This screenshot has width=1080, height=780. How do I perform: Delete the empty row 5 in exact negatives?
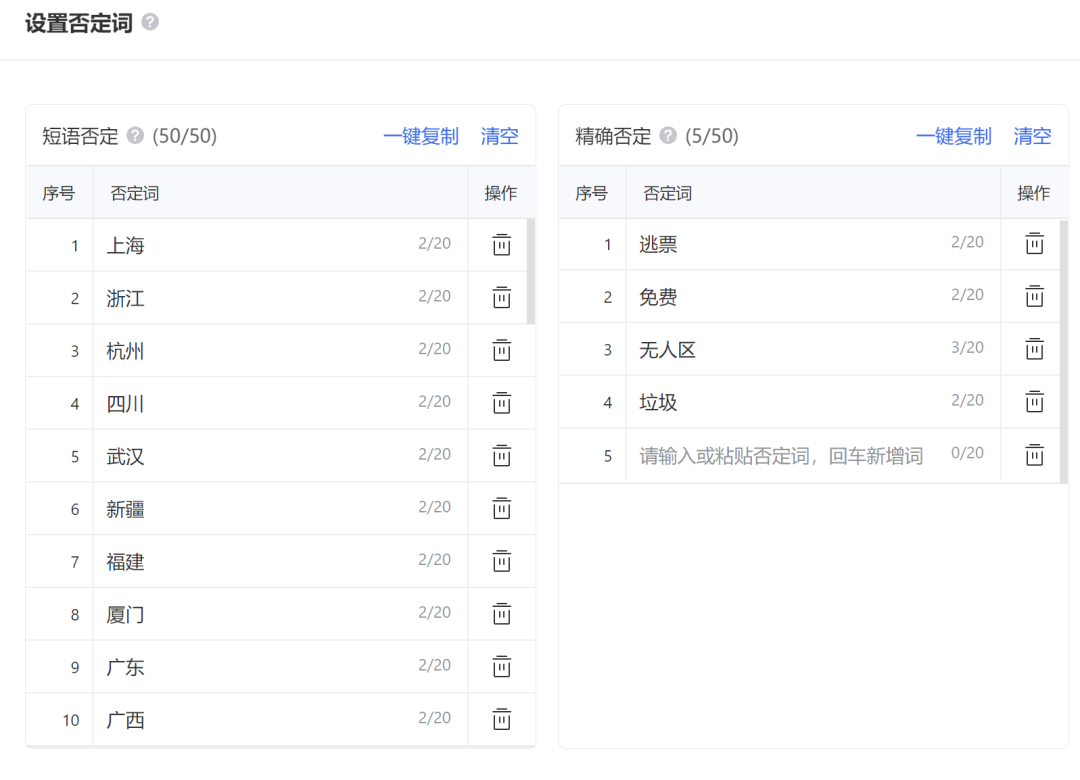tap(1034, 455)
